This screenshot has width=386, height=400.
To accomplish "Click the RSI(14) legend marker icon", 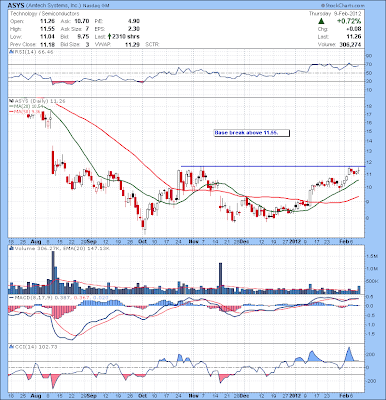I will [11, 52].
